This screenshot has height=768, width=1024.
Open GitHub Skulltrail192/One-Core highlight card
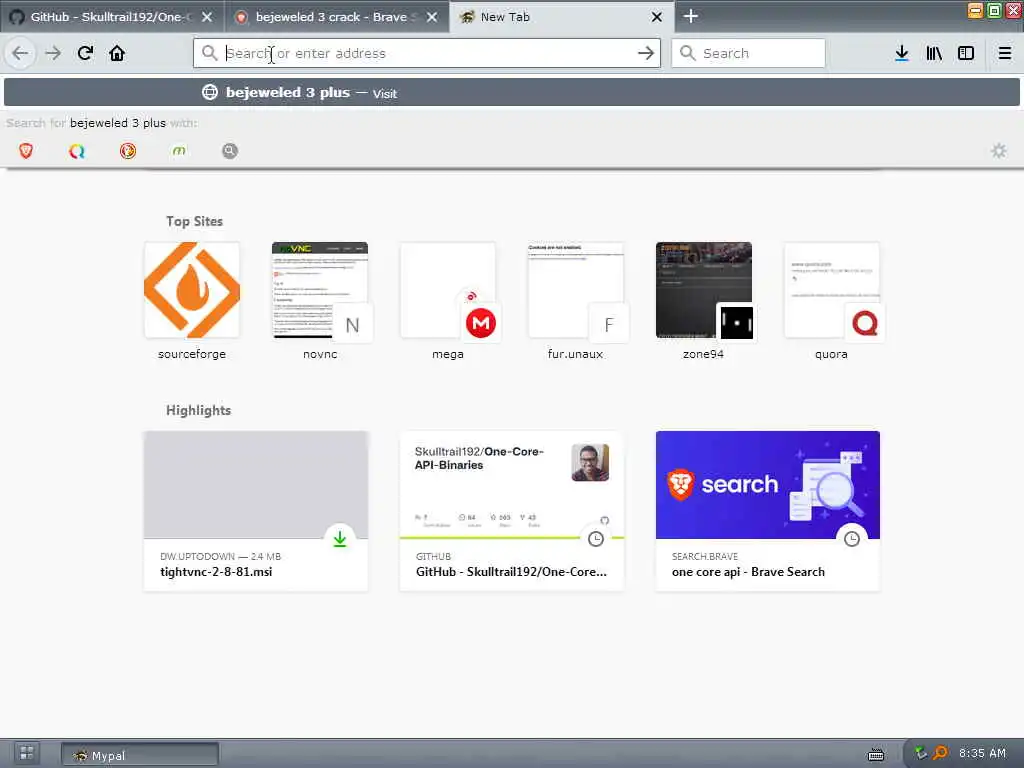[512, 511]
